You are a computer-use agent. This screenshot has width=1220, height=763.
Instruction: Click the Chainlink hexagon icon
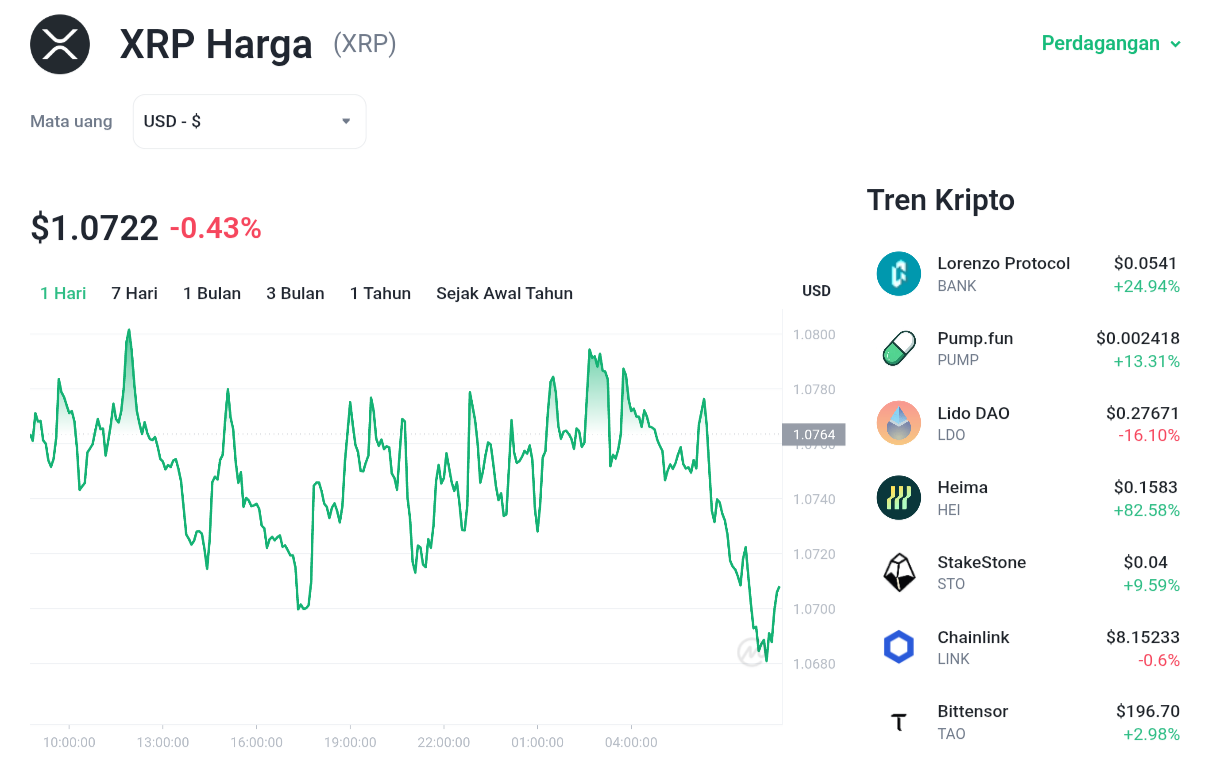pyautogui.click(x=898, y=647)
